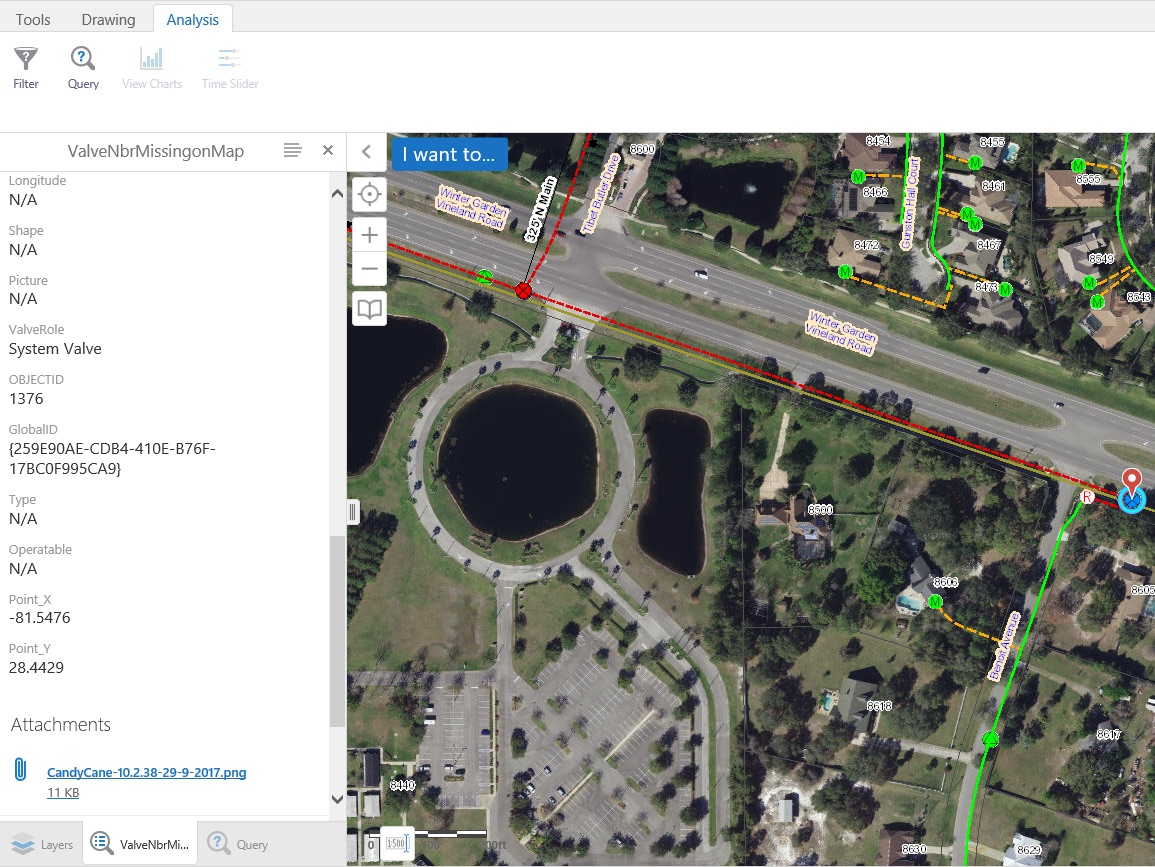Collapse the side panel with the left arrow

(x=366, y=152)
